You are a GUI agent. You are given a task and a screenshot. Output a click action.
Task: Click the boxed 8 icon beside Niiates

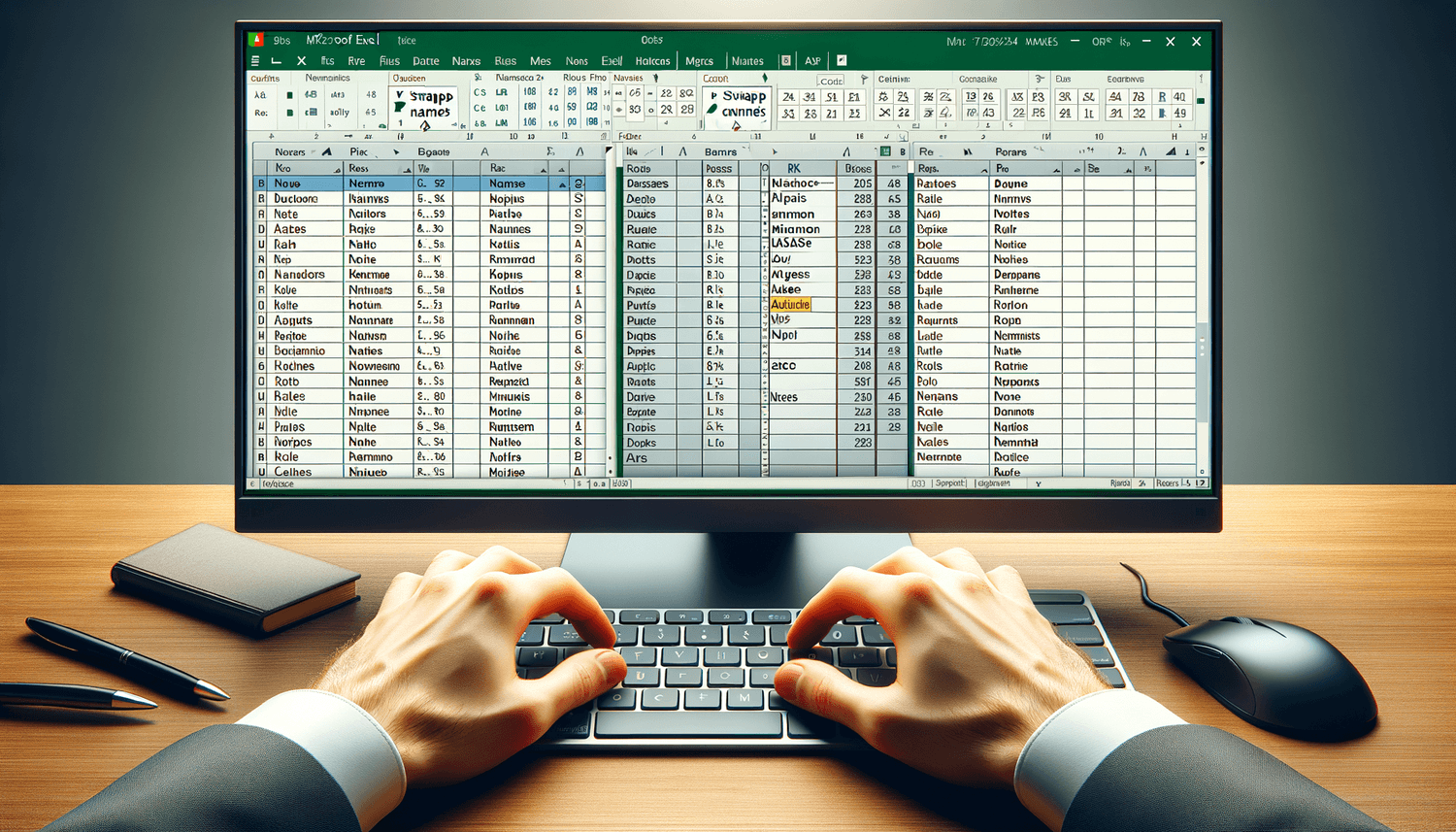tap(785, 60)
